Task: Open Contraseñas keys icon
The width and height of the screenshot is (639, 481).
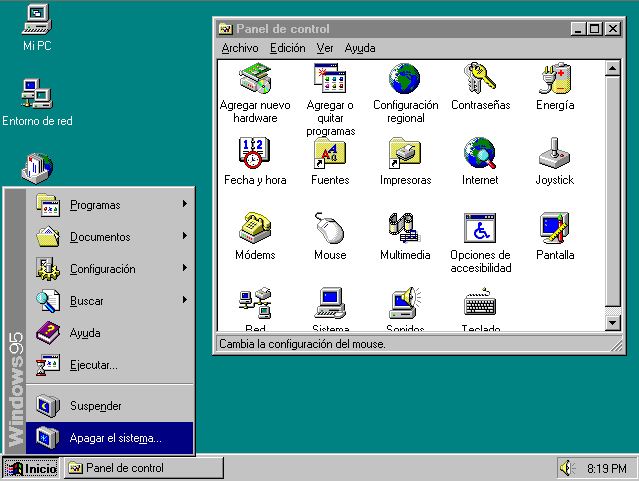Action: [480, 78]
